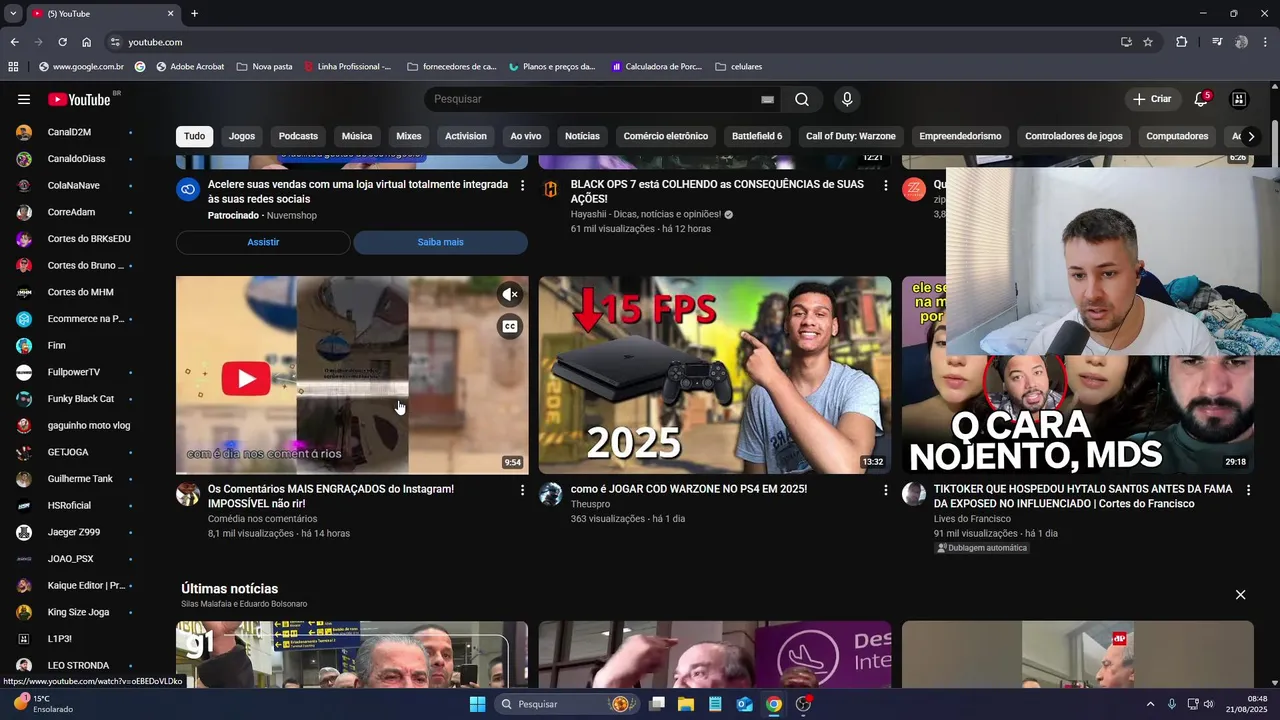Open FullpowerTV subscription in sidebar
The image size is (1280, 720).
tap(75, 372)
